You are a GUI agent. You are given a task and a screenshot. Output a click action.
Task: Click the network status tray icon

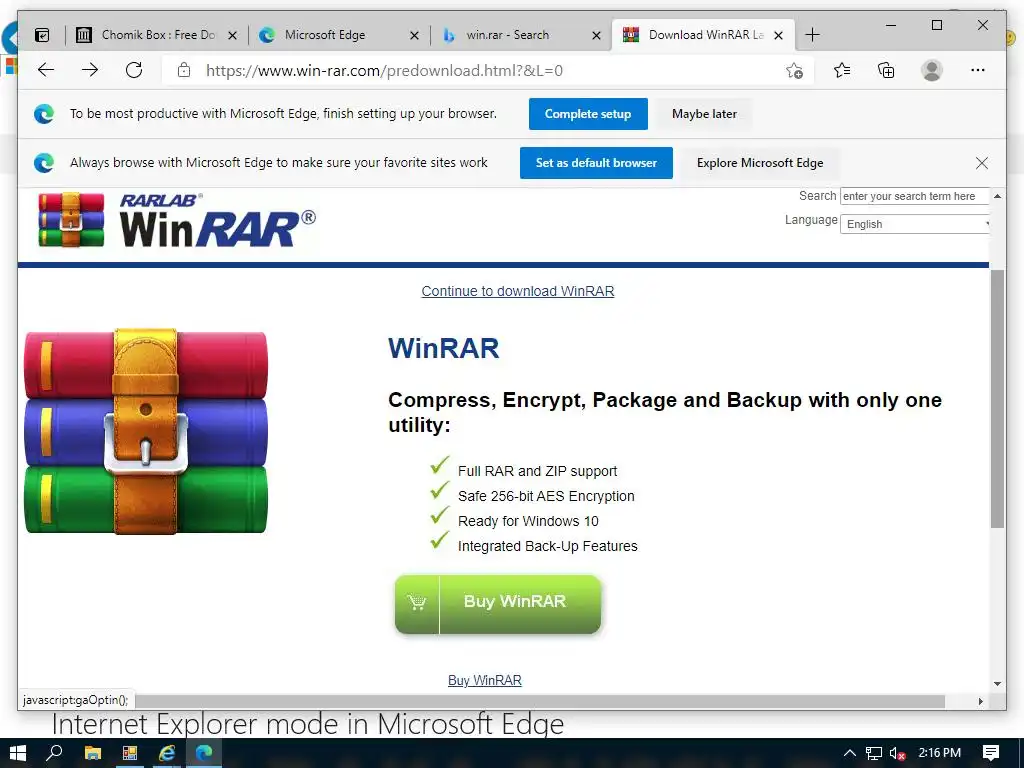point(874,753)
